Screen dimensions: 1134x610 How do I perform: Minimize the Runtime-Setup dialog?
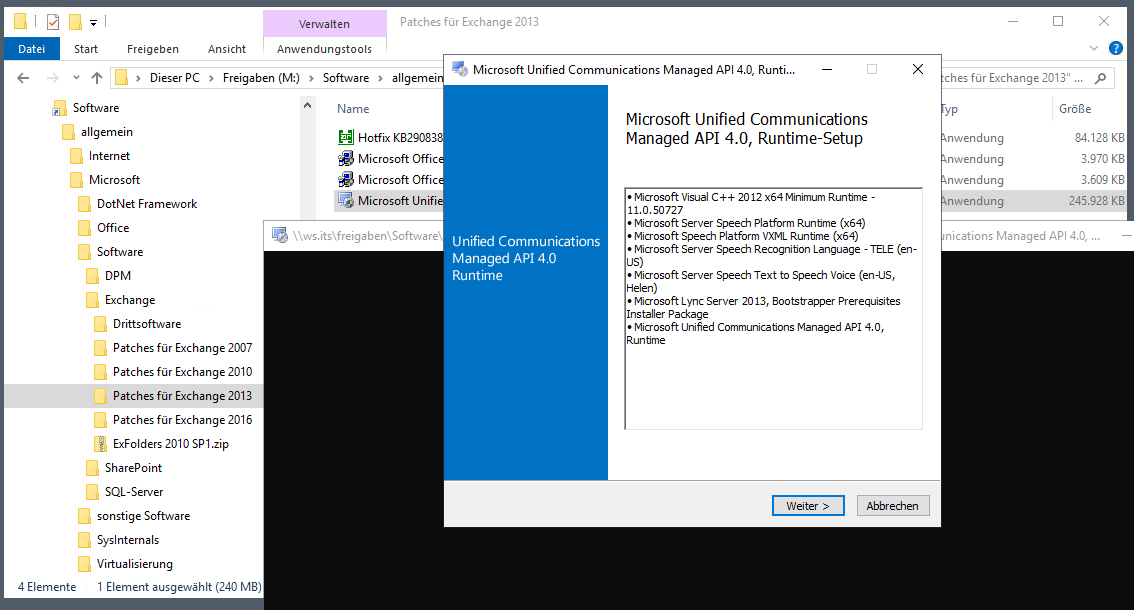click(x=827, y=69)
